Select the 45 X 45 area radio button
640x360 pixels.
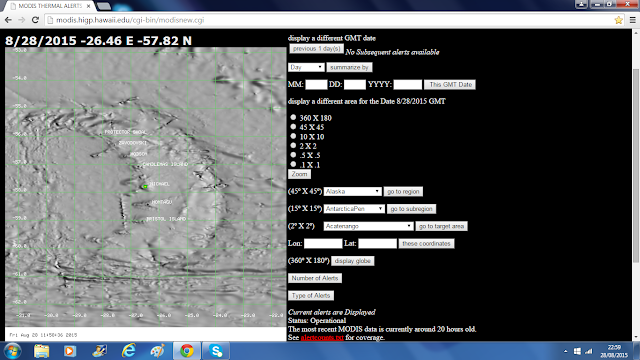click(293, 127)
